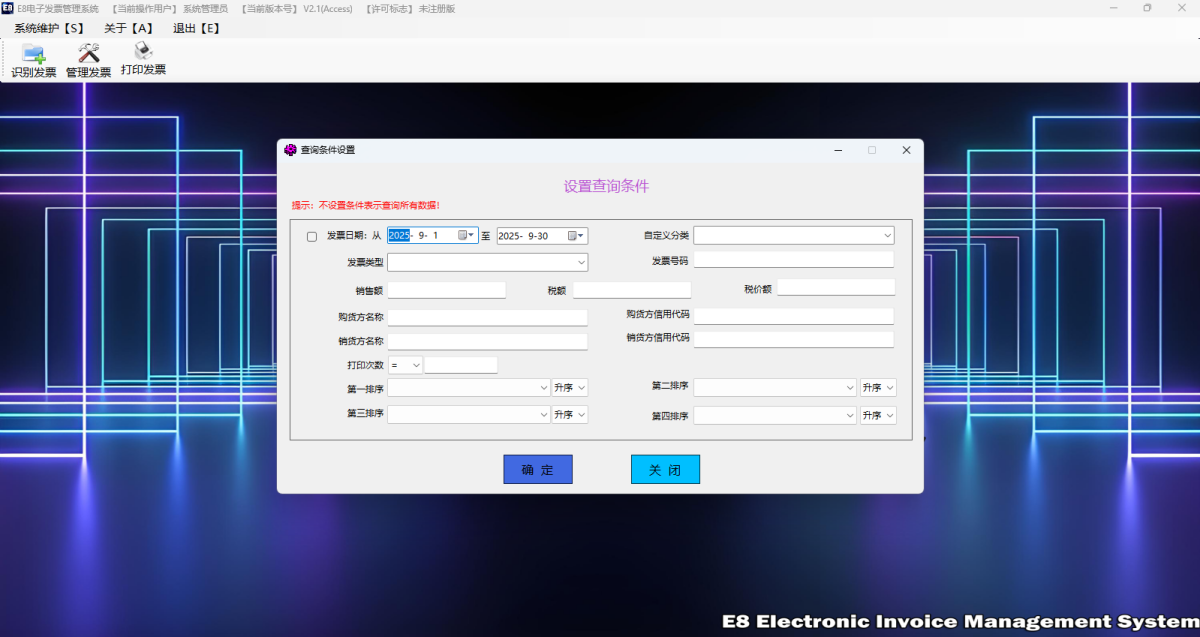Image resolution: width=1200 pixels, height=637 pixels.
Task: Open the 关于【A】 menu
Action: tap(128, 29)
